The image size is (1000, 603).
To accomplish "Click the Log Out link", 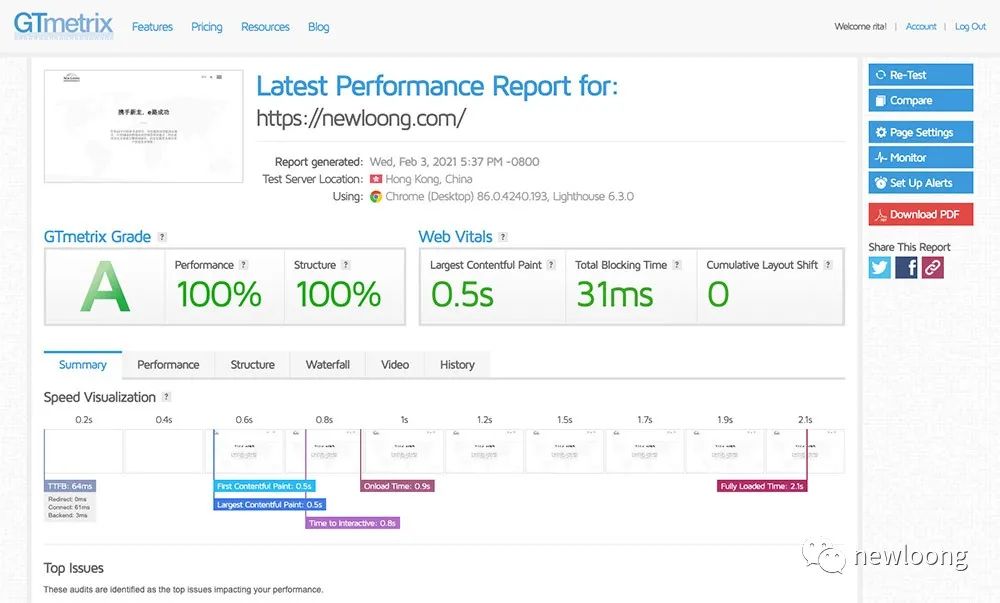I will 970,27.
